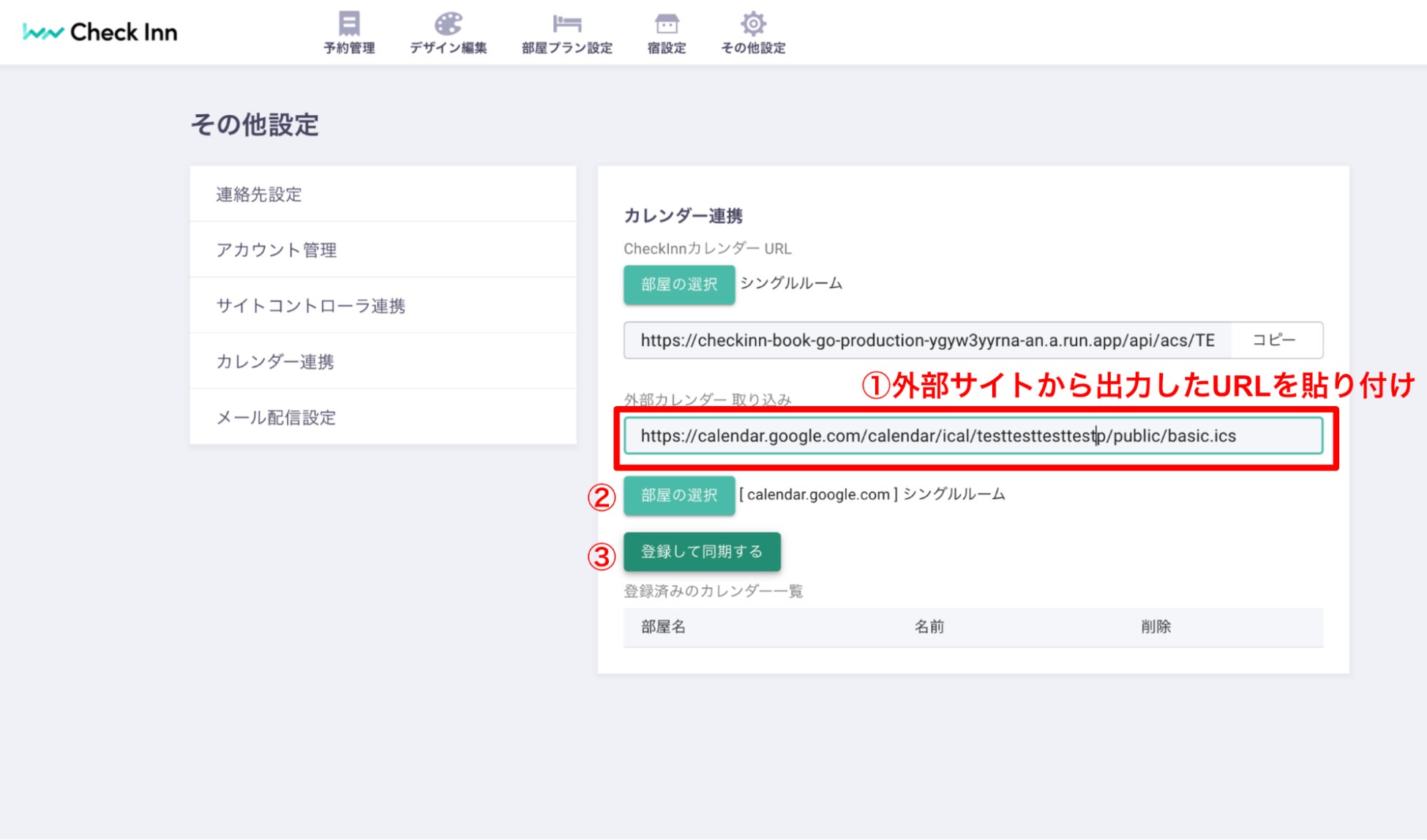Select アカウント管理 in the sidebar
Viewport: 1427px width, 840px height.
click(x=277, y=250)
